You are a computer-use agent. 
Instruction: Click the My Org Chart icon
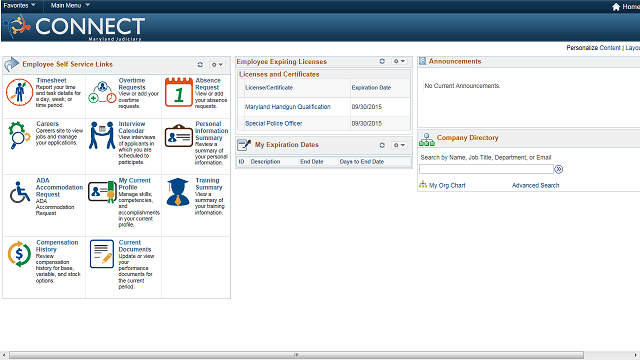tap(423, 184)
